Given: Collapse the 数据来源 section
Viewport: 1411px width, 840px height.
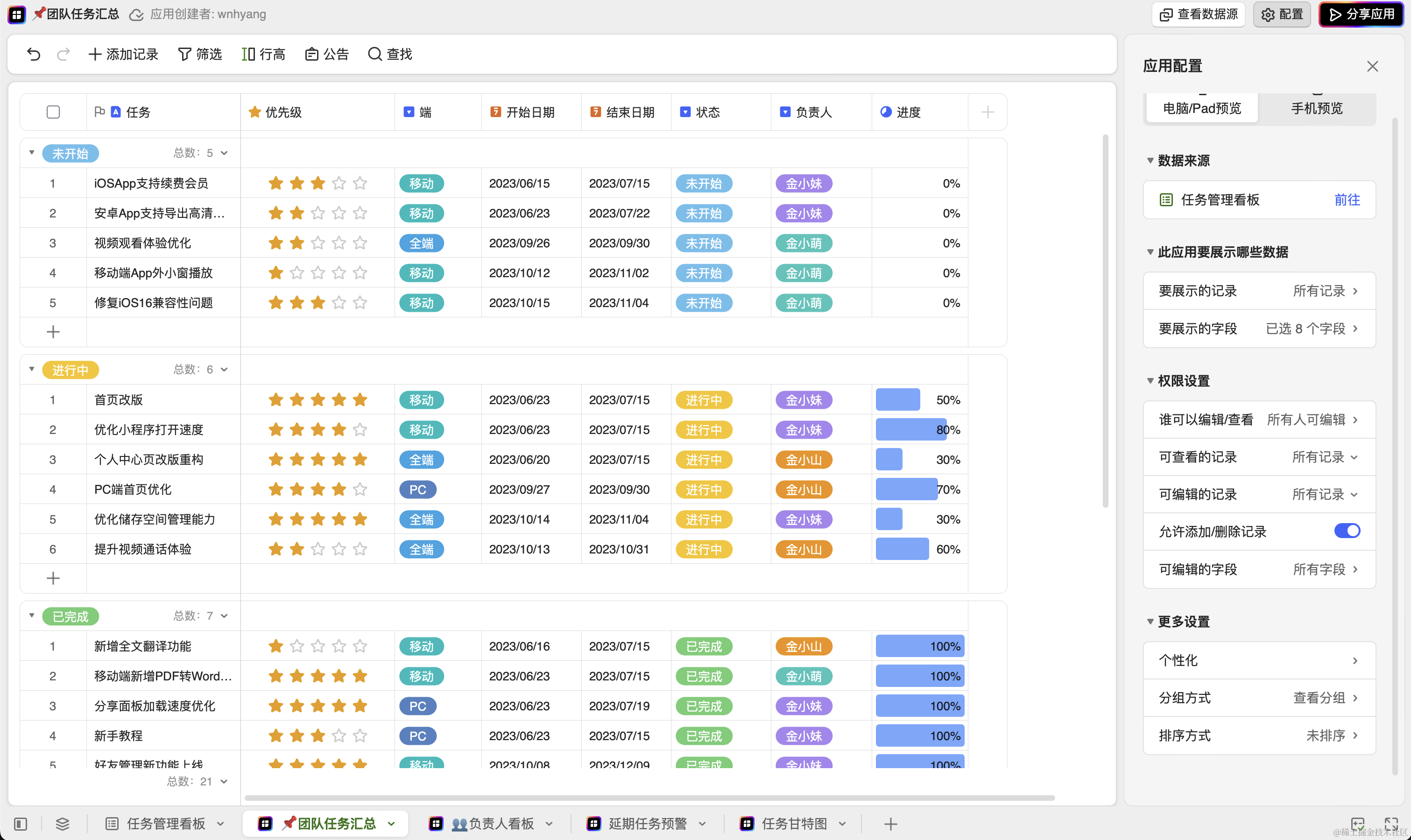Looking at the screenshot, I should [1150, 161].
